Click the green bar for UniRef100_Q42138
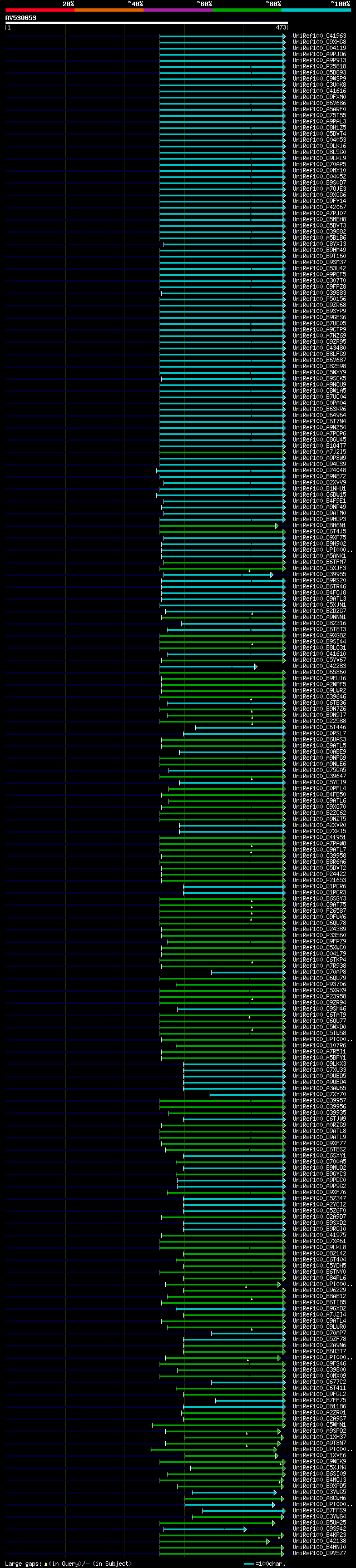The image size is (356, 1568). point(214,1541)
